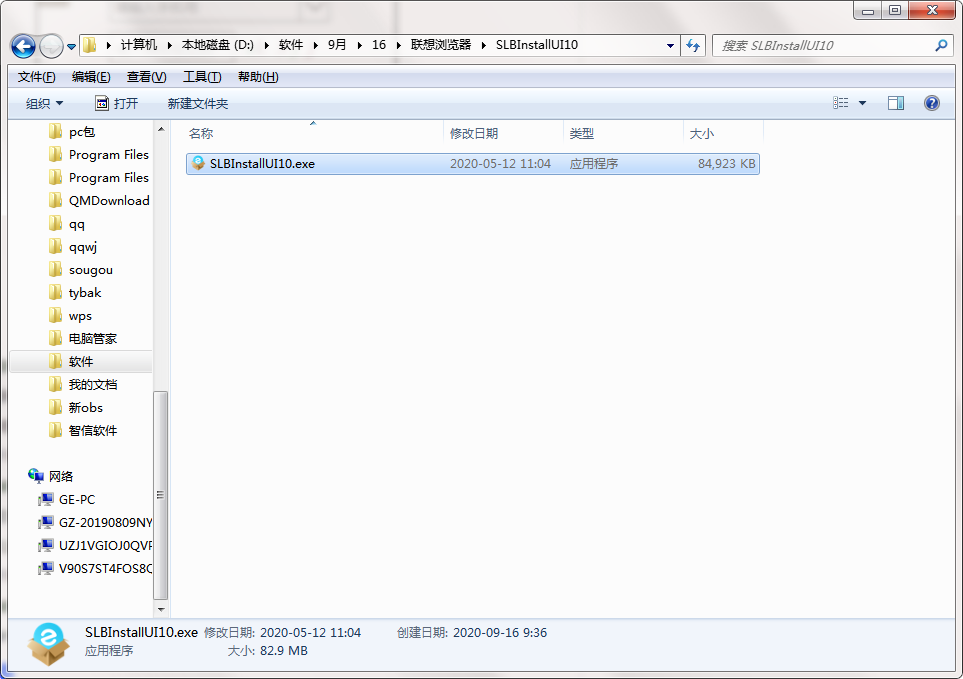
Task: Expand the arrow after 联想浏览器 breadcrumb
Action: click(x=484, y=45)
